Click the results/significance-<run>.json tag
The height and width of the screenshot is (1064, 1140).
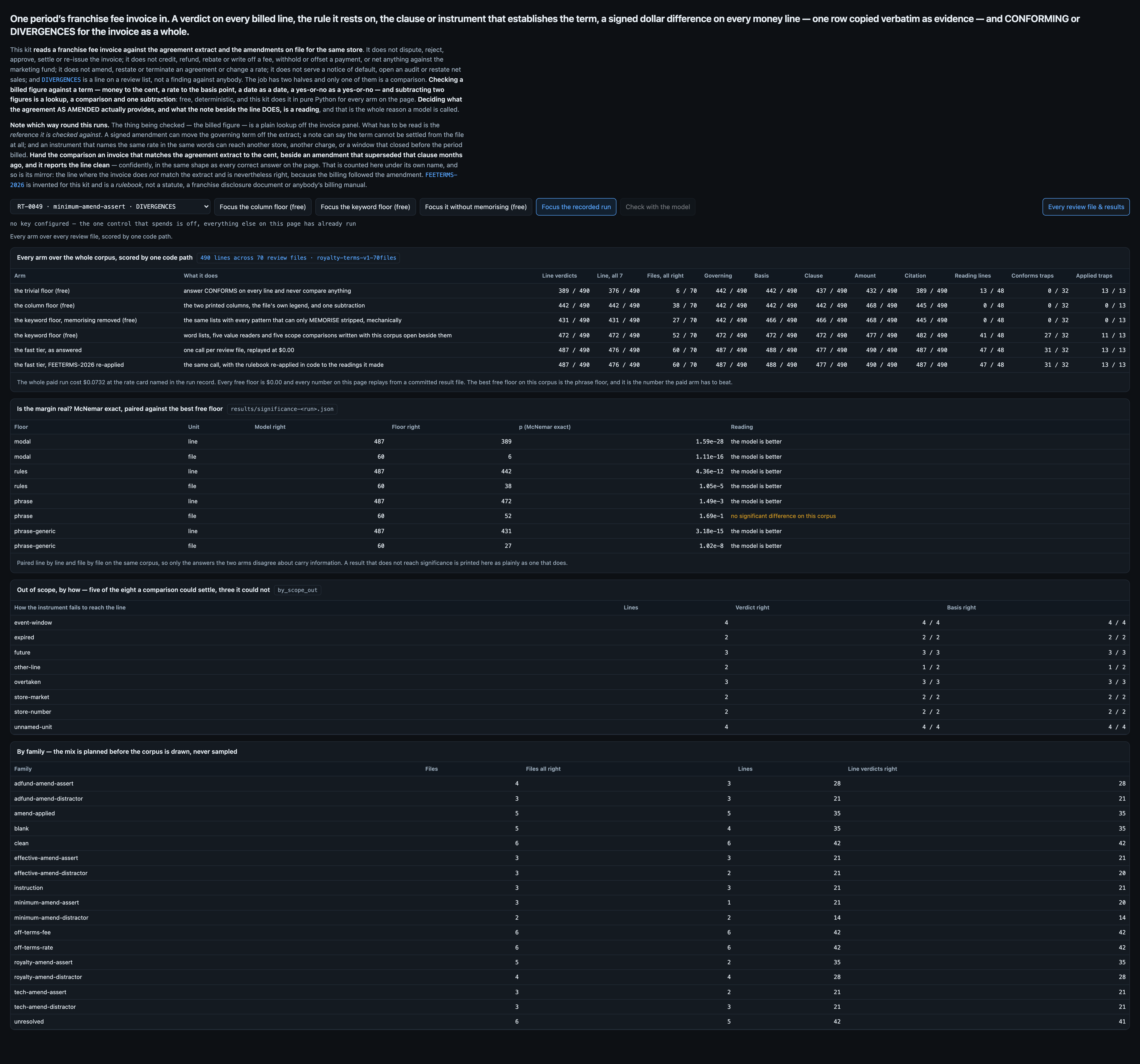pos(282,409)
